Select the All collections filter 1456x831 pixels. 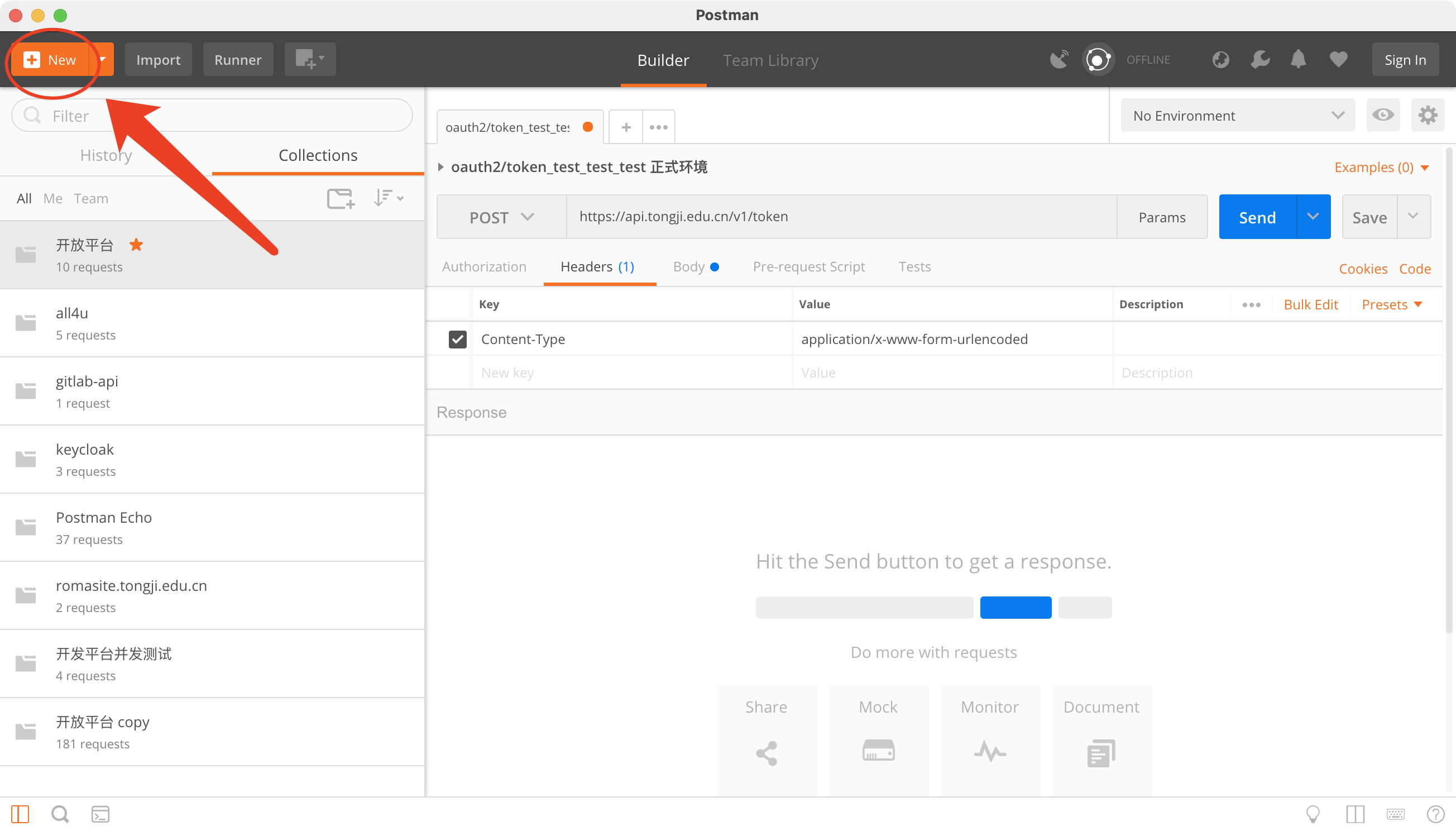[x=24, y=199]
